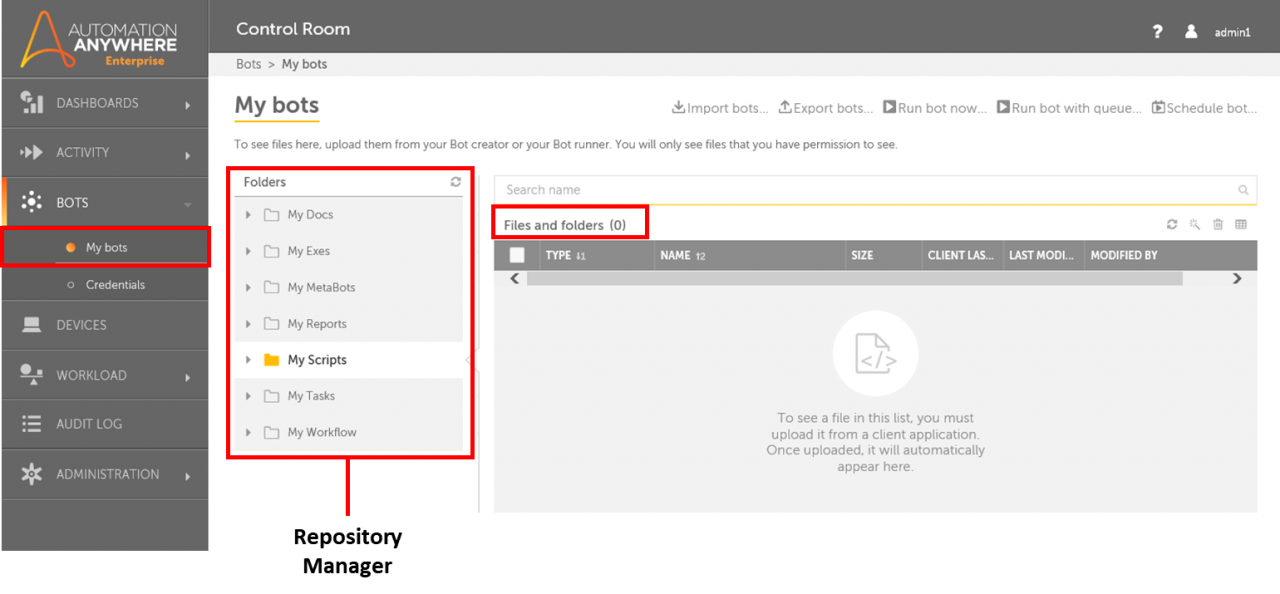Open the Dashboards menu
1280x594 pixels.
pos(105,103)
